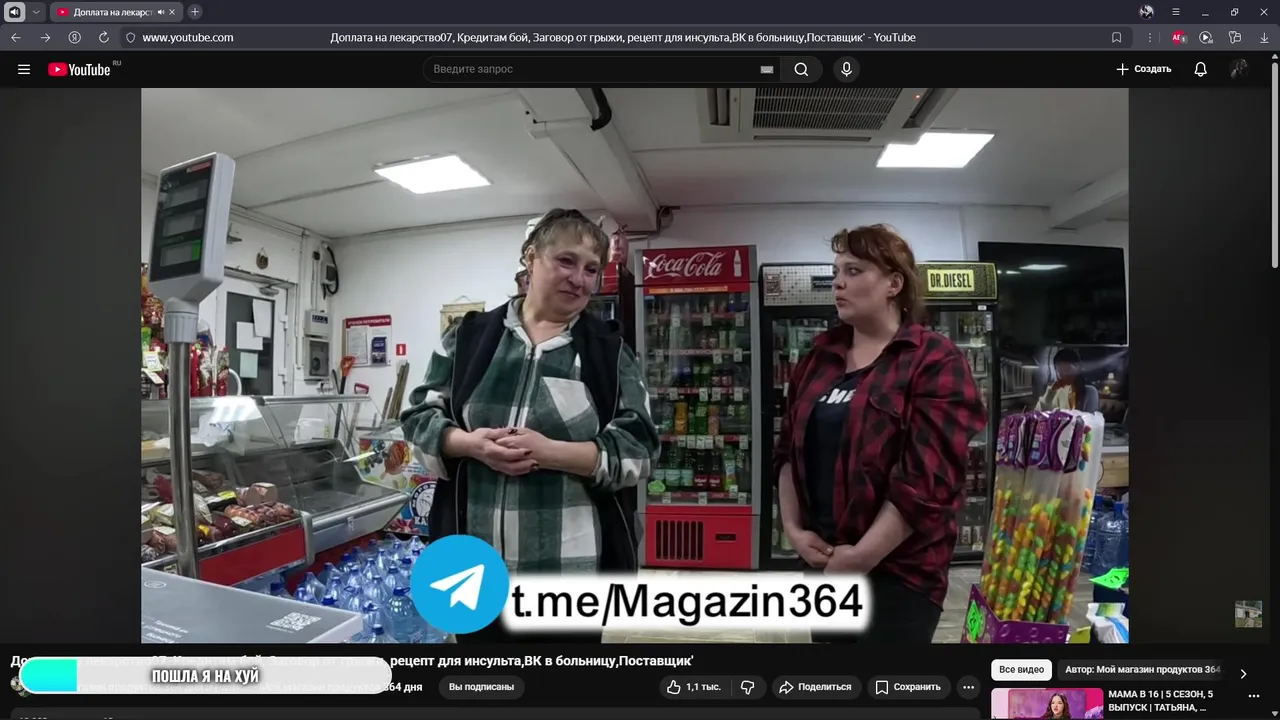Open a new browser tab
The image size is (1280, 720).
(195, 12)
